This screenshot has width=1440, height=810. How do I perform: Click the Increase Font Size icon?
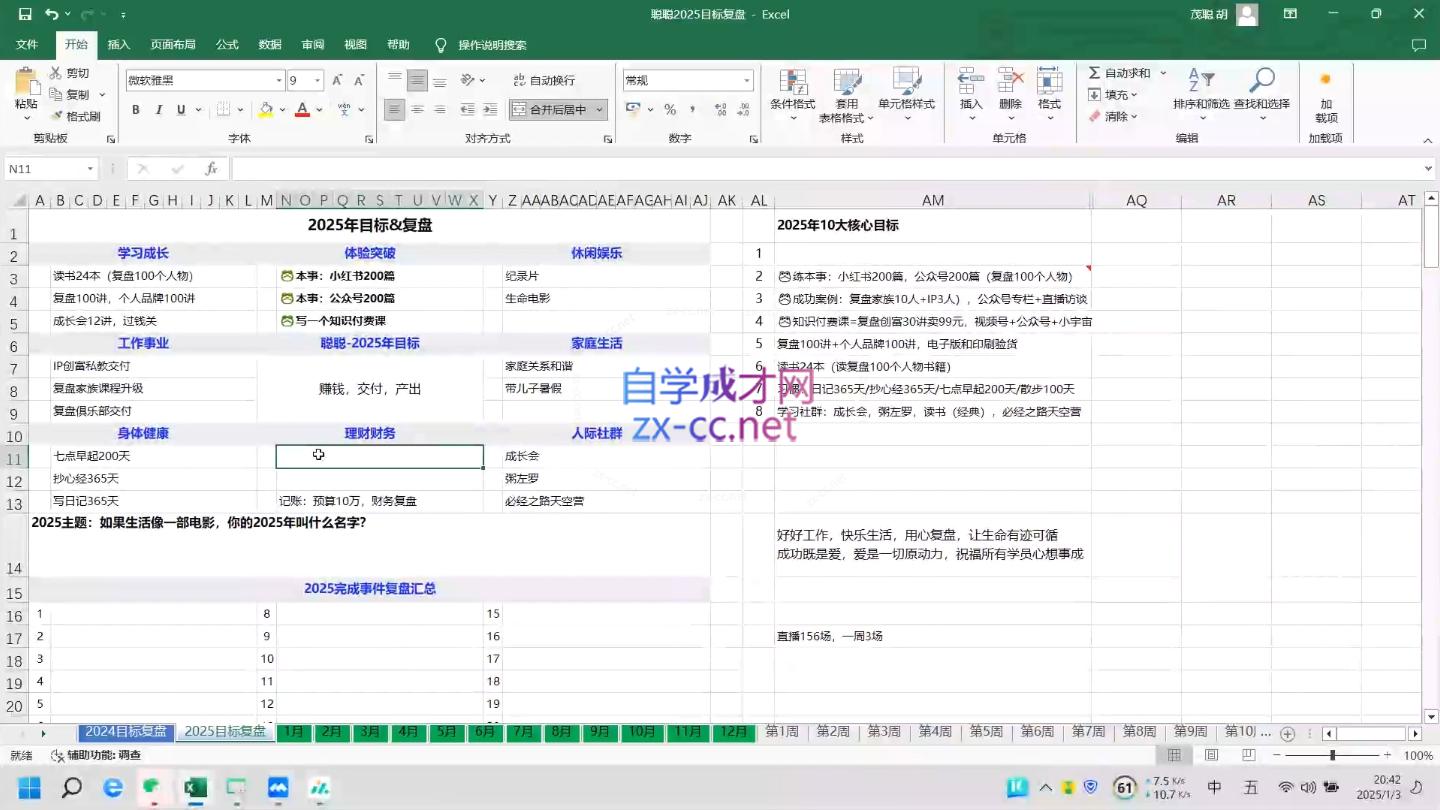[337, 80]
